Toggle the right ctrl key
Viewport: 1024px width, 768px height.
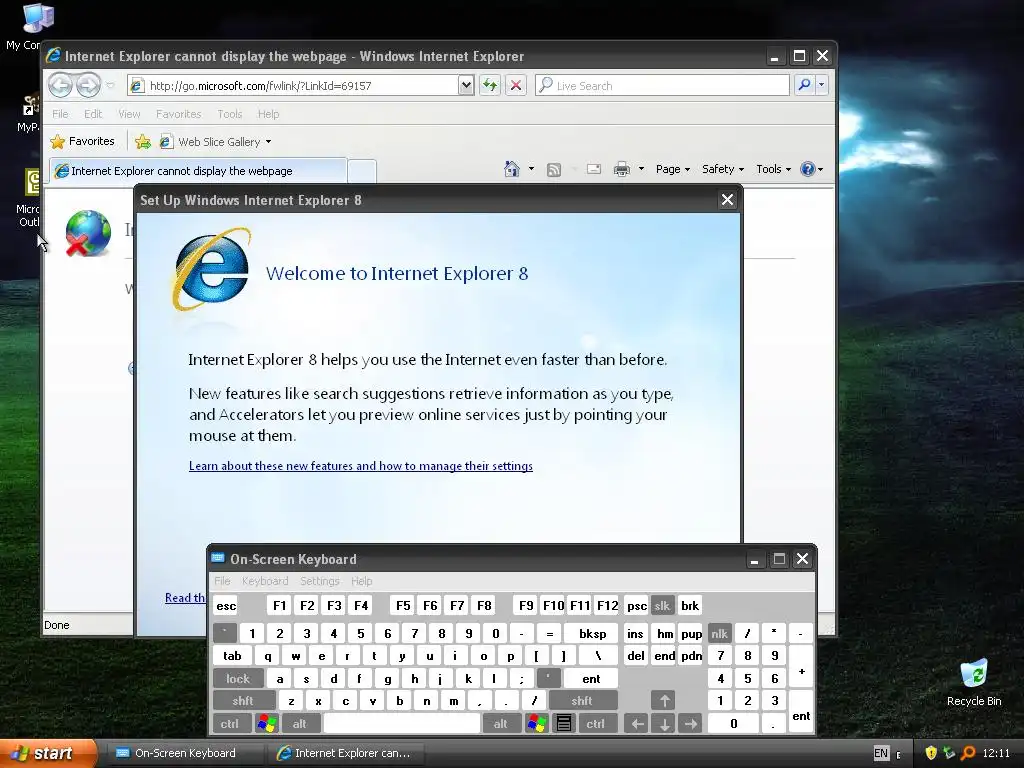[596, 724]
